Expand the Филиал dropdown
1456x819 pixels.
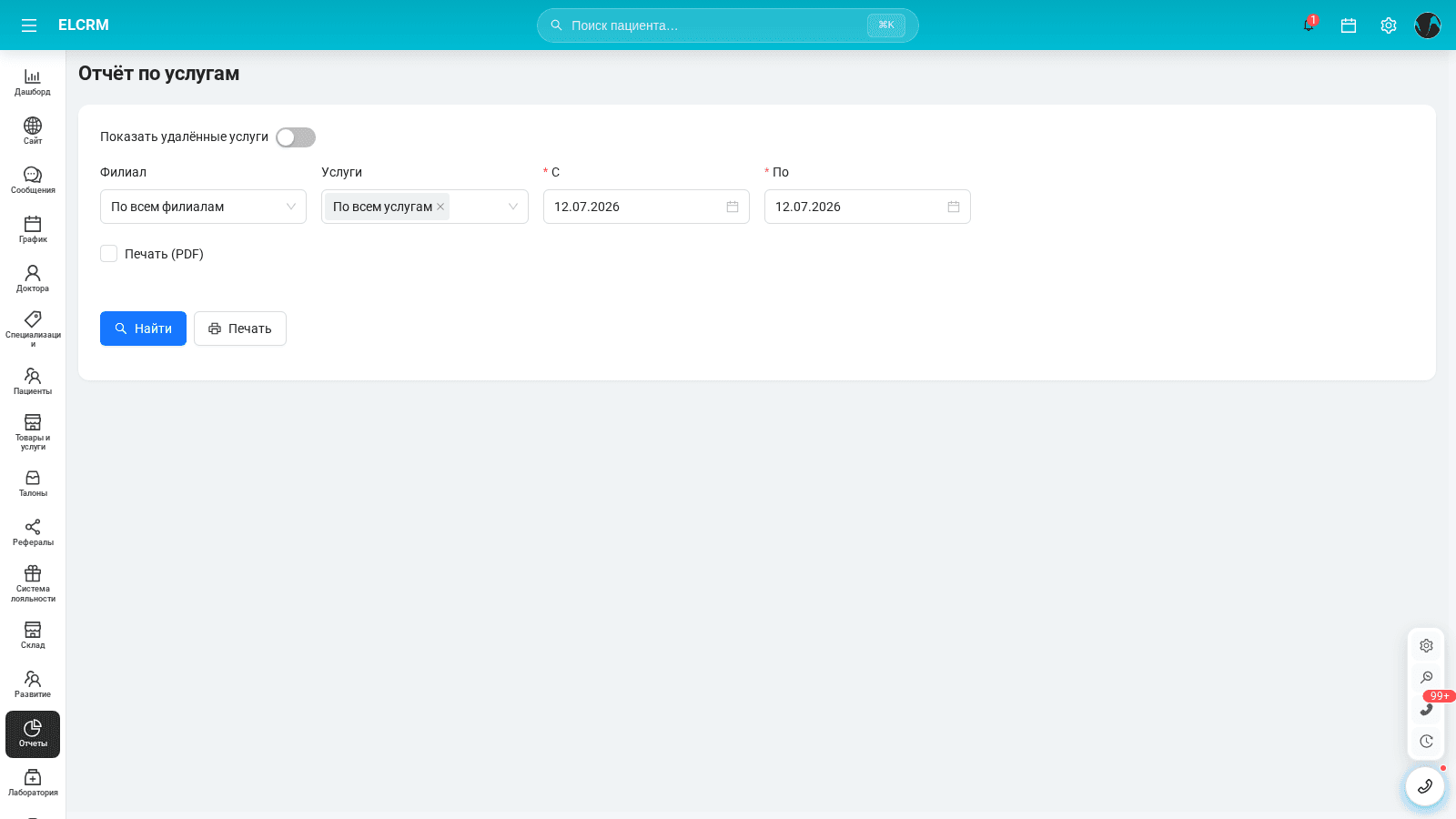[203, 207]
